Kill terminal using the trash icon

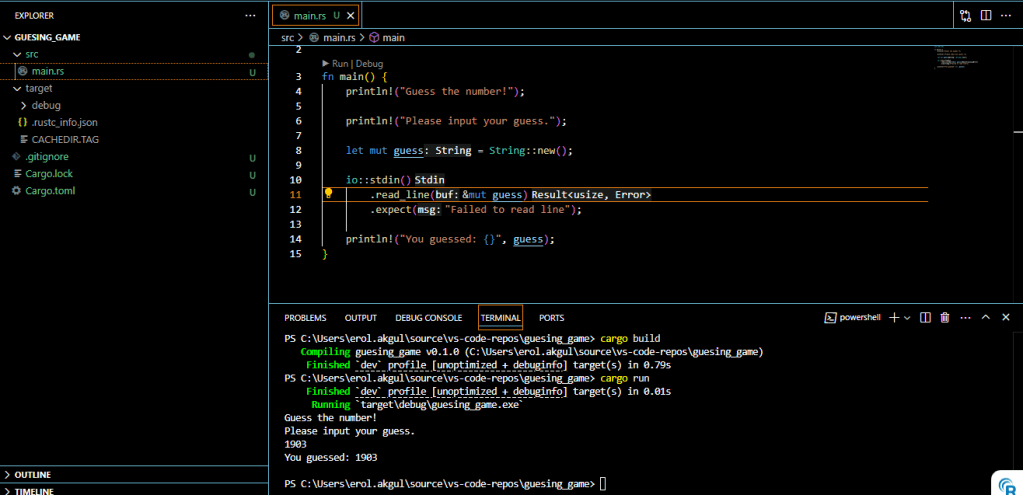(945, 317)
